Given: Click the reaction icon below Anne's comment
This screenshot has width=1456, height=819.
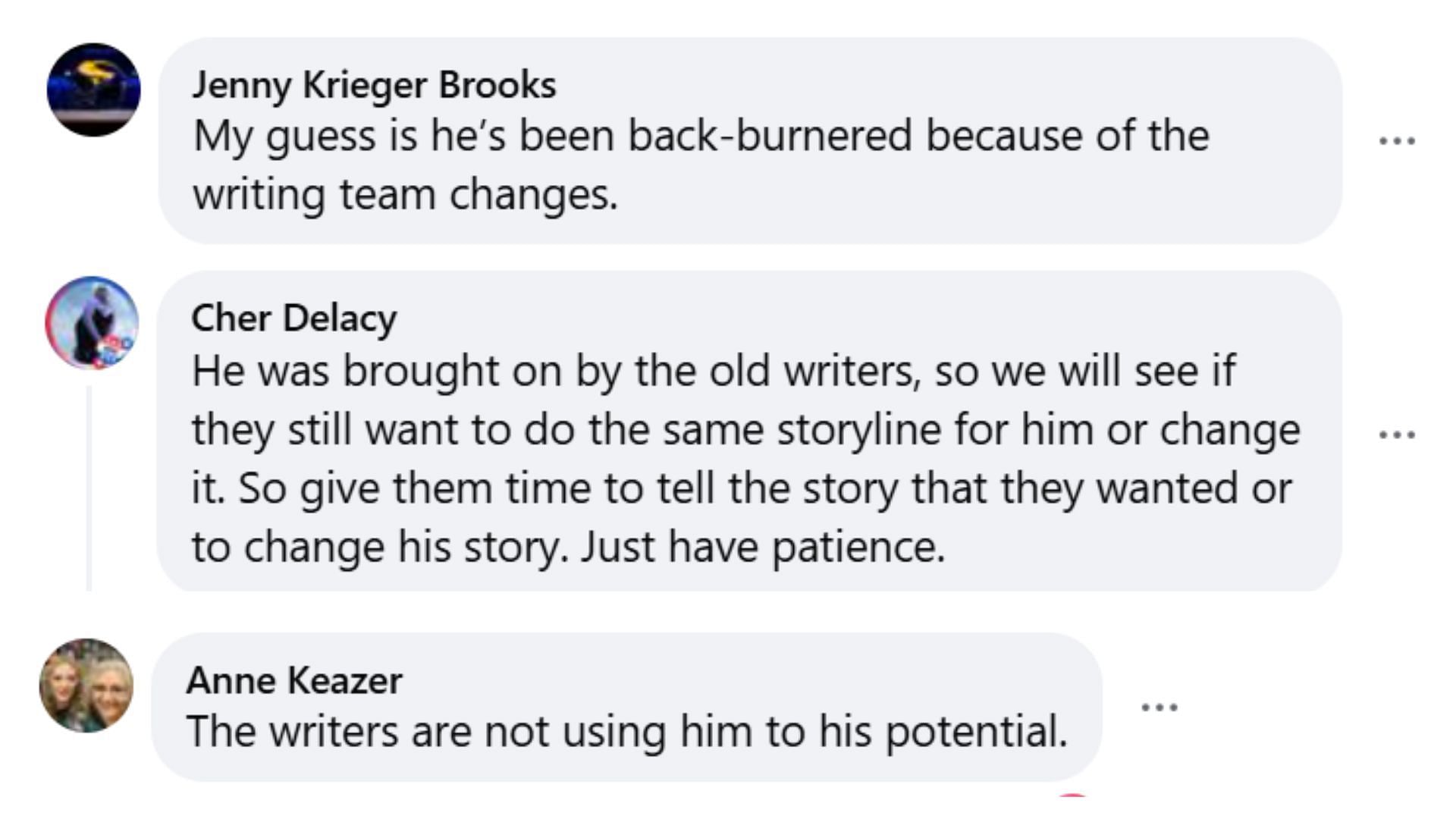Looking at the screenshot, I should pos(1072,795).
